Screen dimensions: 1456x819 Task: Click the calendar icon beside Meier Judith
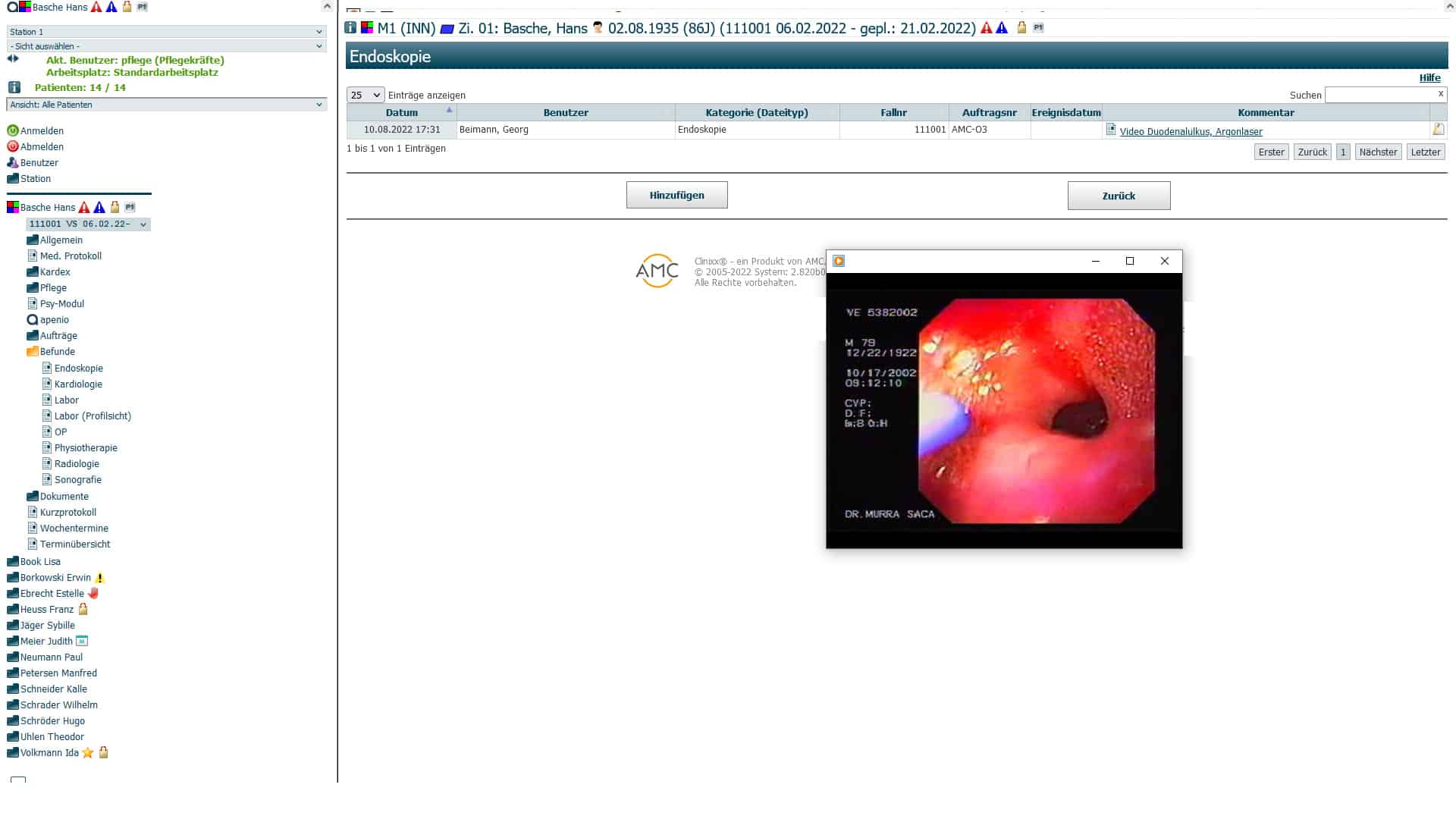(x=82, y=641)
